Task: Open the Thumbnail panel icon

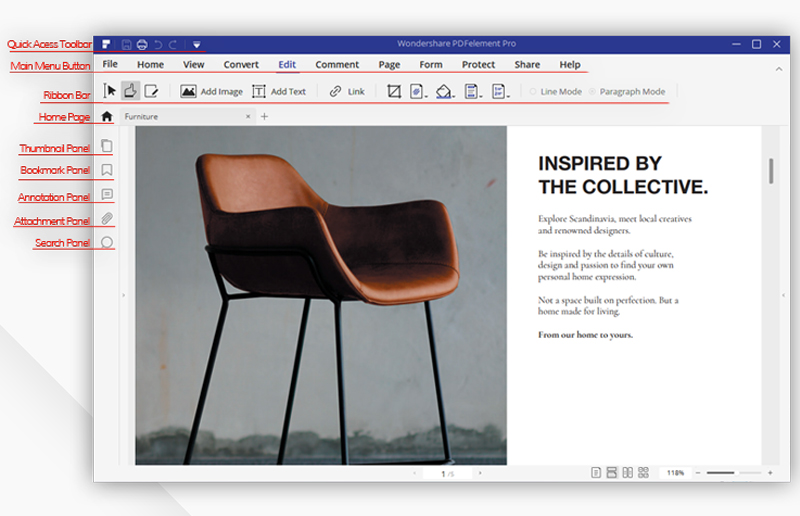Action: (x=107, y=146)
